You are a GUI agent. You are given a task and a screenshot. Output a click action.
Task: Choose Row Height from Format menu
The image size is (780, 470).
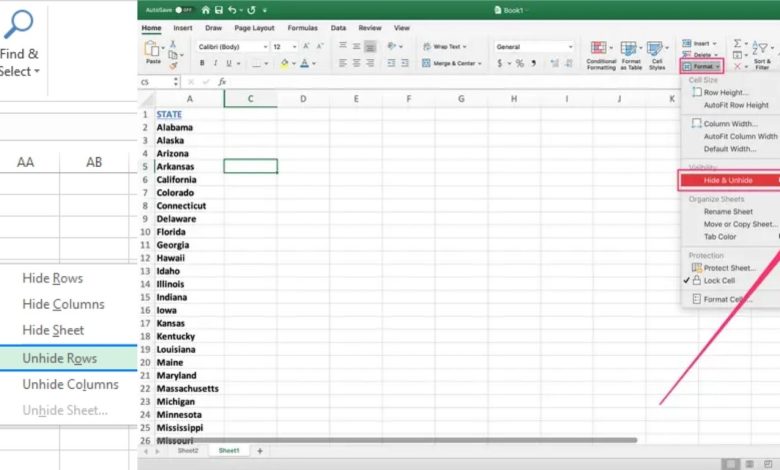click(725, 93)
